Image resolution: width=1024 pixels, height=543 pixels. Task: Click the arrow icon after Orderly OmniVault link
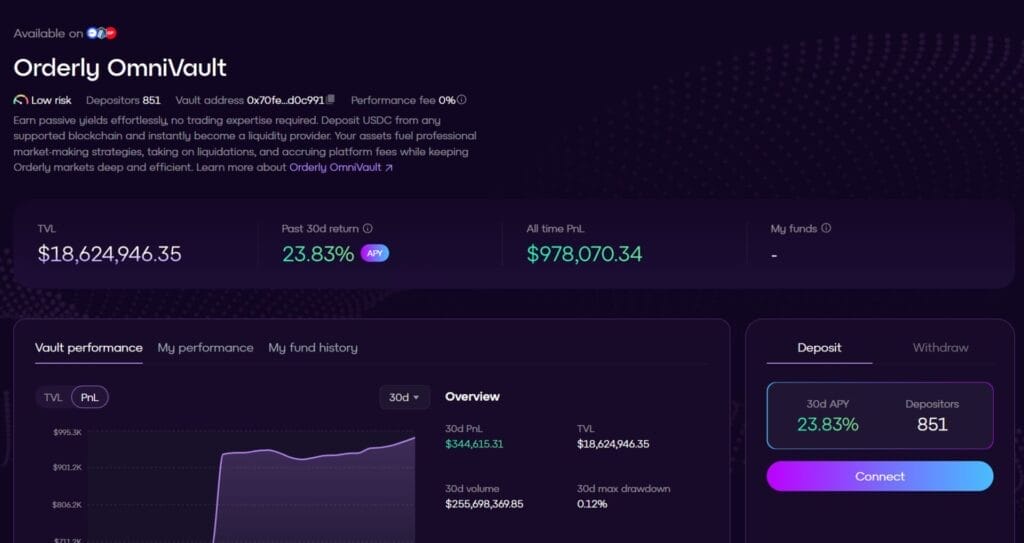[x=389, y=168]
